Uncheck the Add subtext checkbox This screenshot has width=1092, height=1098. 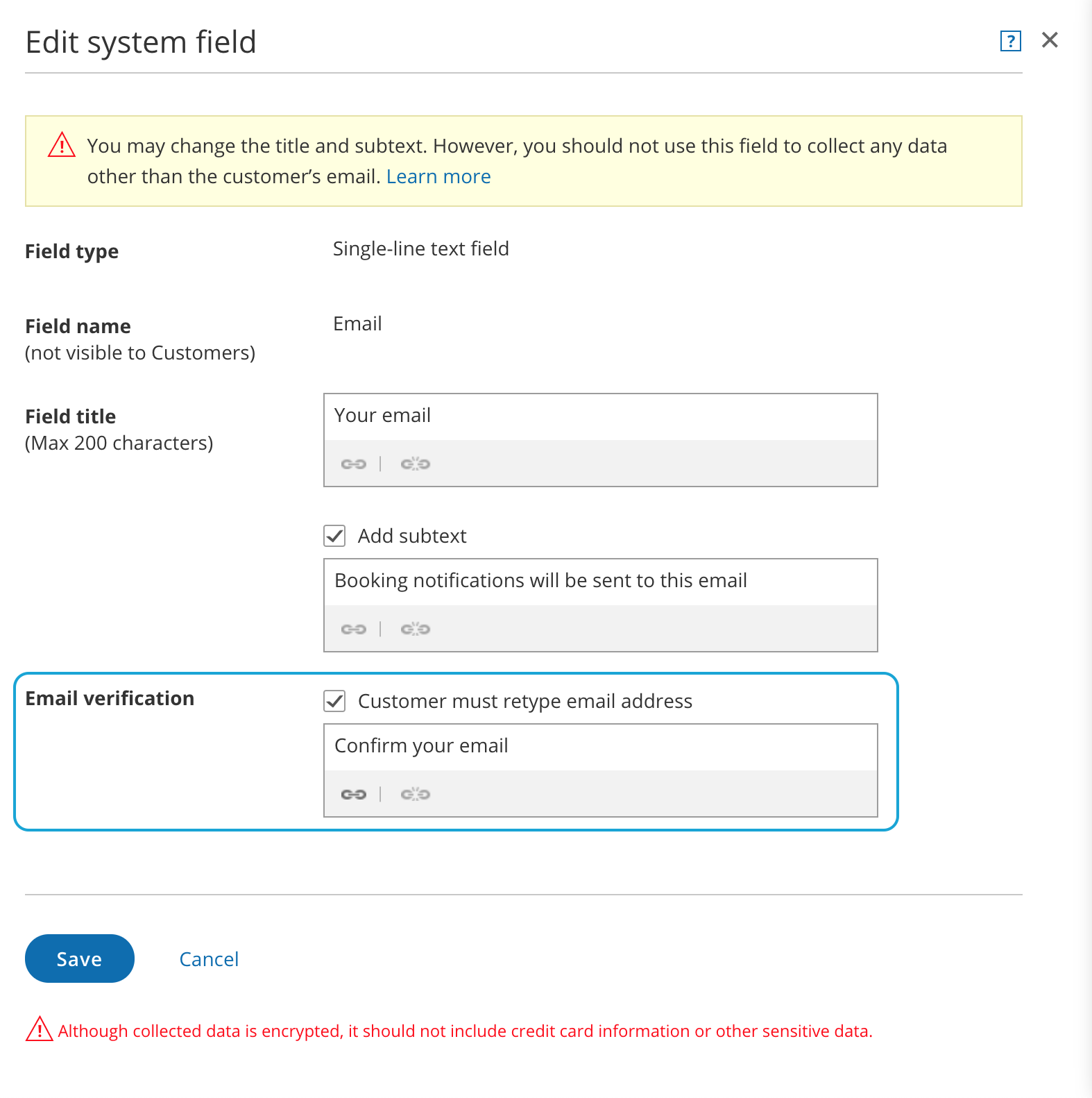pos(334,536)
